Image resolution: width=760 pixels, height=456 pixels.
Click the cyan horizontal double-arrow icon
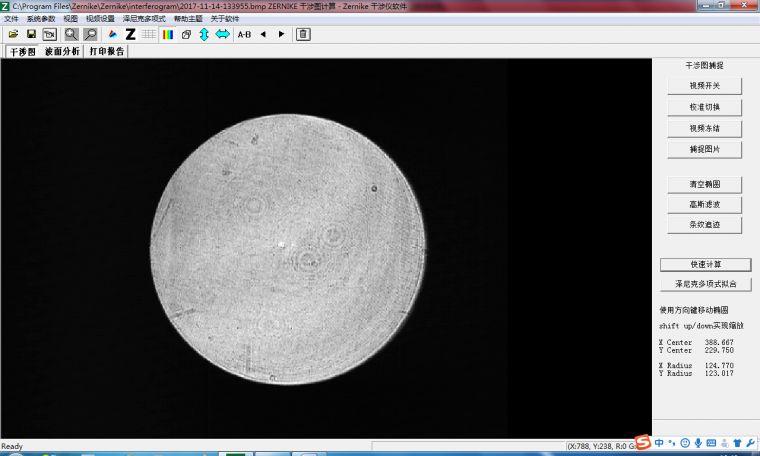222,34
